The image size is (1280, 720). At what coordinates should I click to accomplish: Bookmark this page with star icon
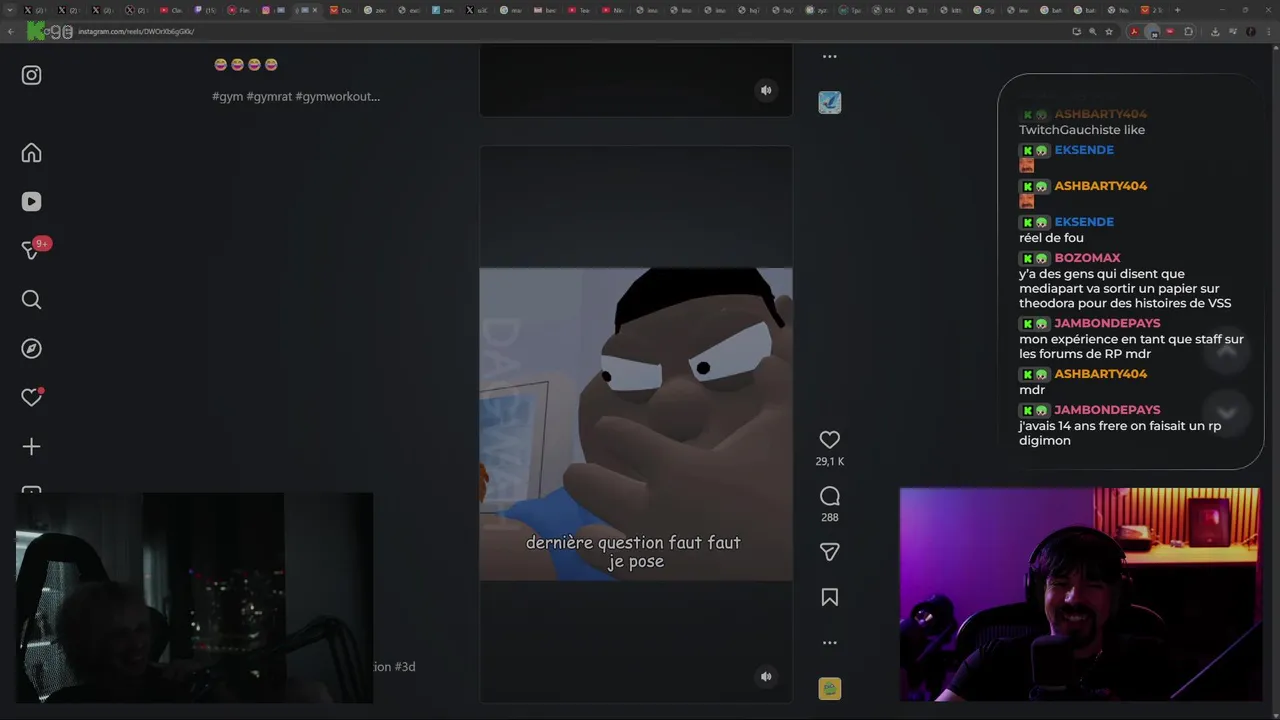[1108, 31]
